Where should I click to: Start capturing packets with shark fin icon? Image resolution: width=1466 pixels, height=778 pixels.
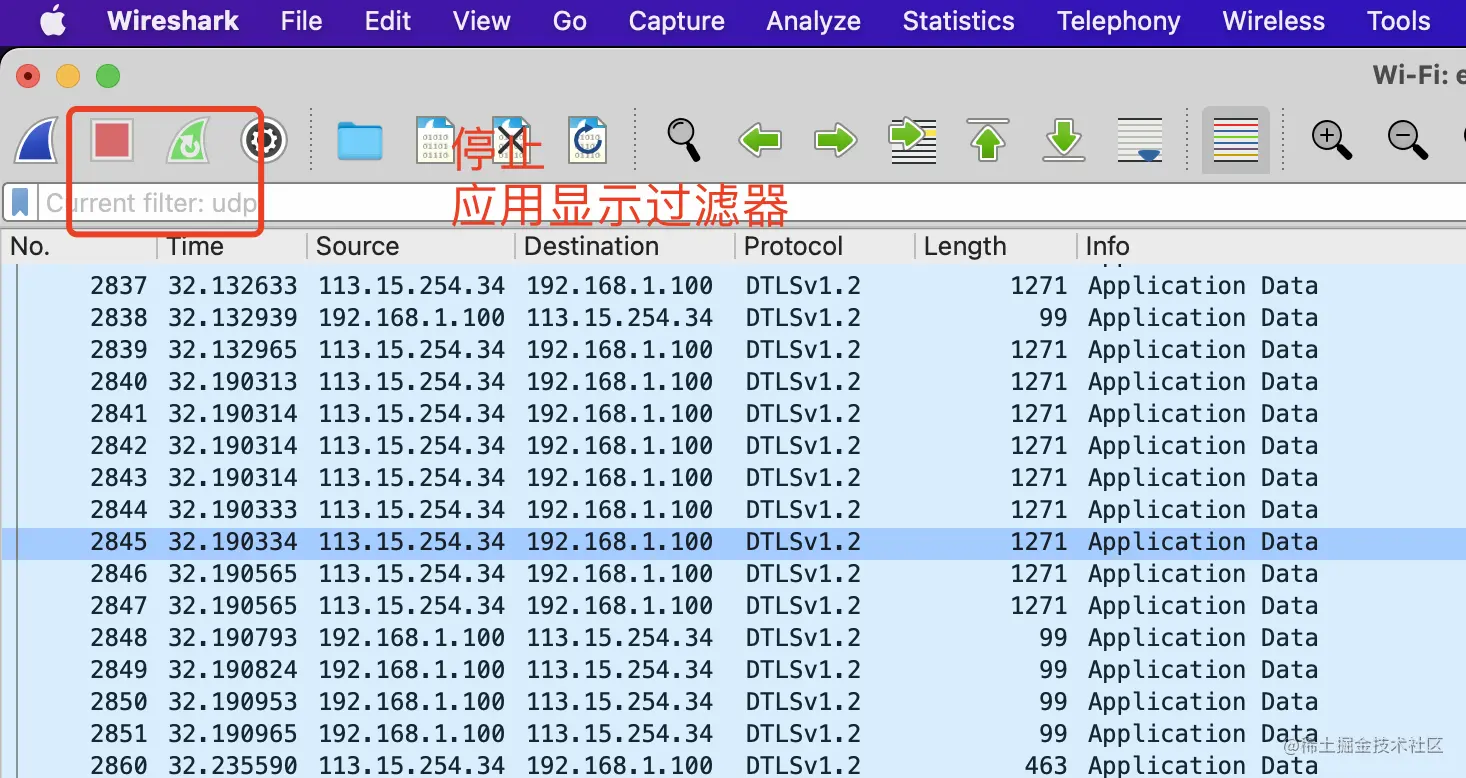pyautogui.click(x=36, y=140)
